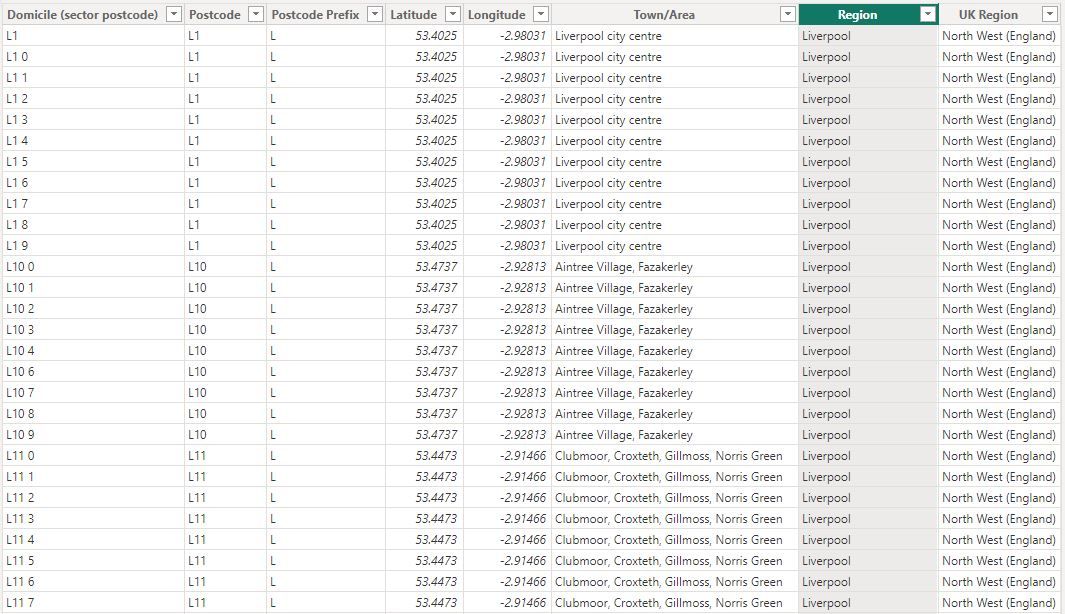The image size is (1065, 614).
Task: Open the Longitude column filter dropdown
Action: click(x=541, y=14)
